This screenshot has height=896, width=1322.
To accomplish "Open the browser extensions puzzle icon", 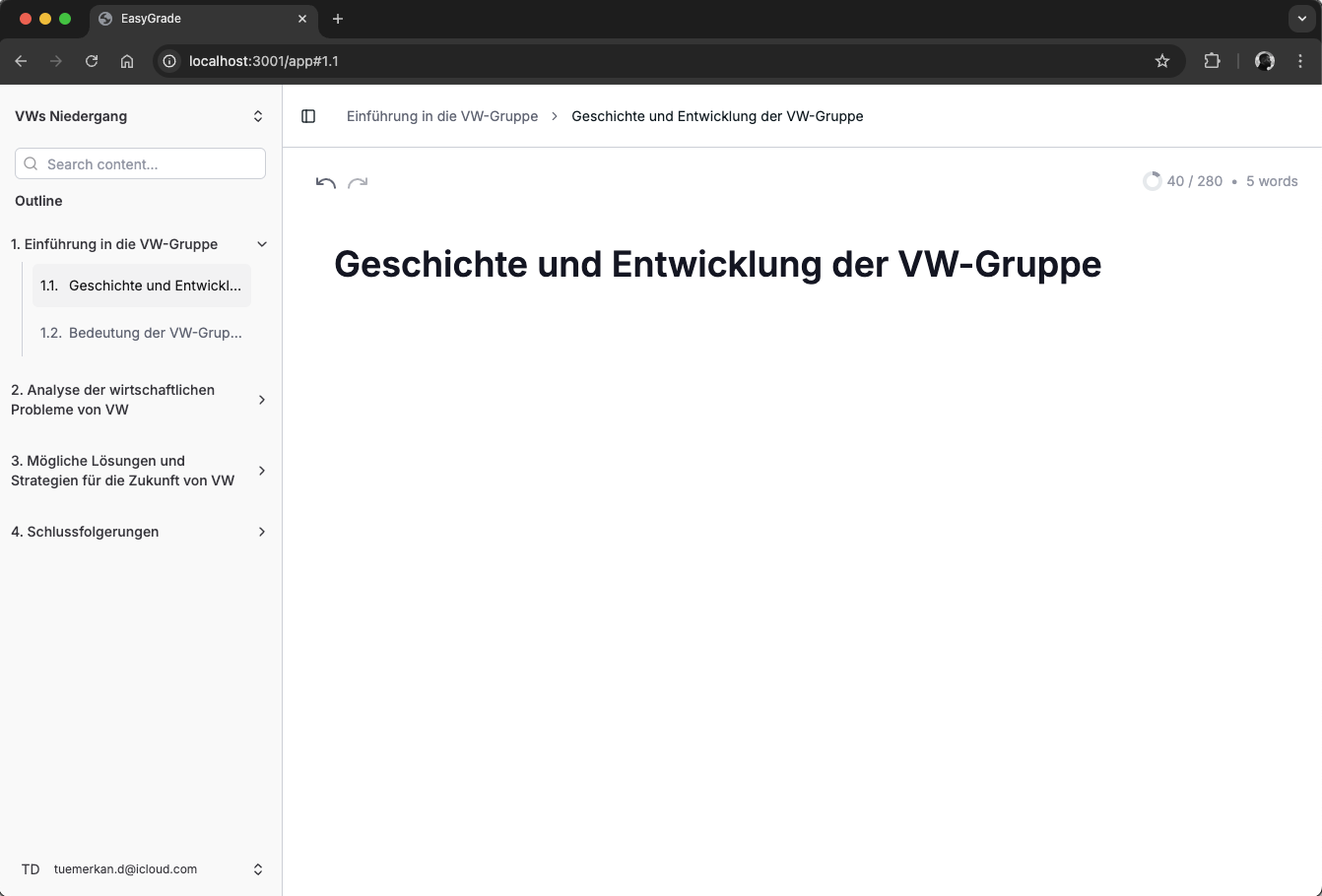I will tap(1212, 61).
